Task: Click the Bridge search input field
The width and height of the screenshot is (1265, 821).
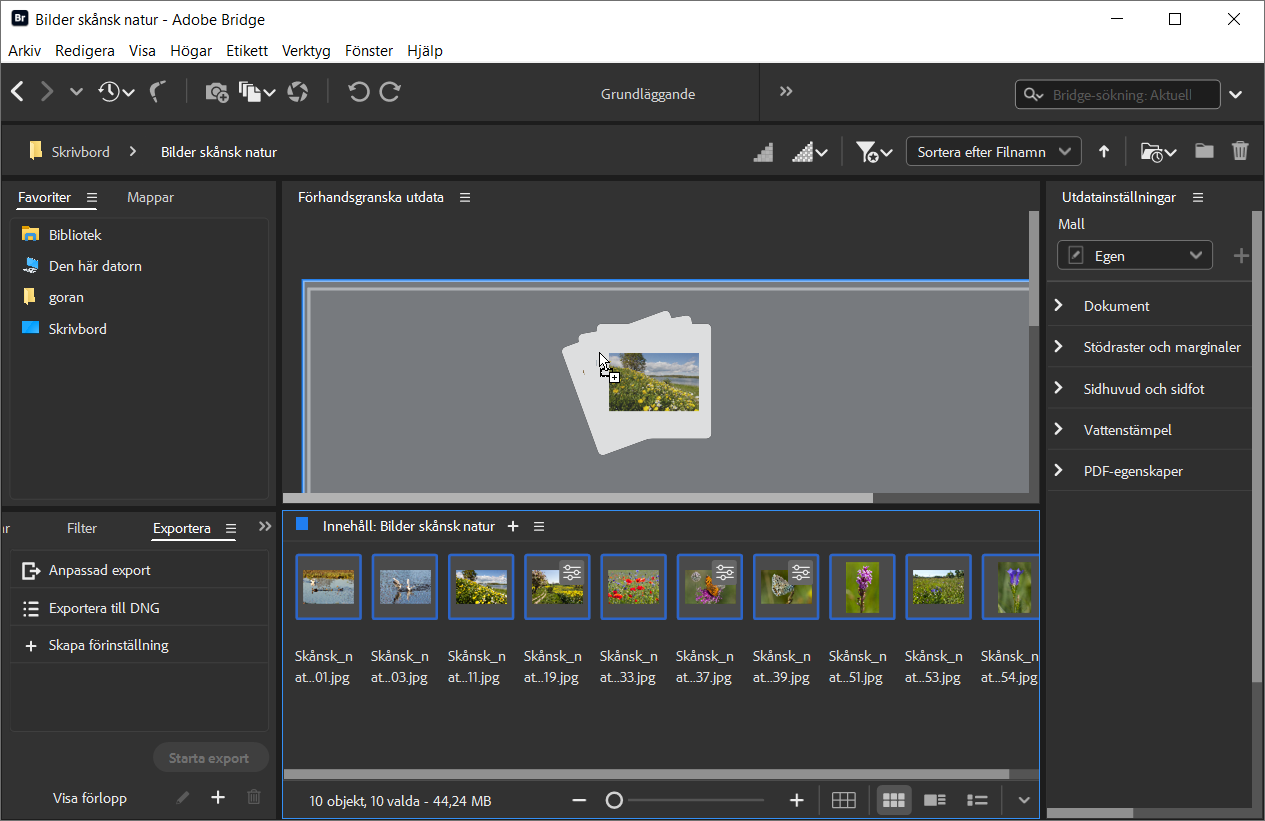Action: [x=1130, y=95]
